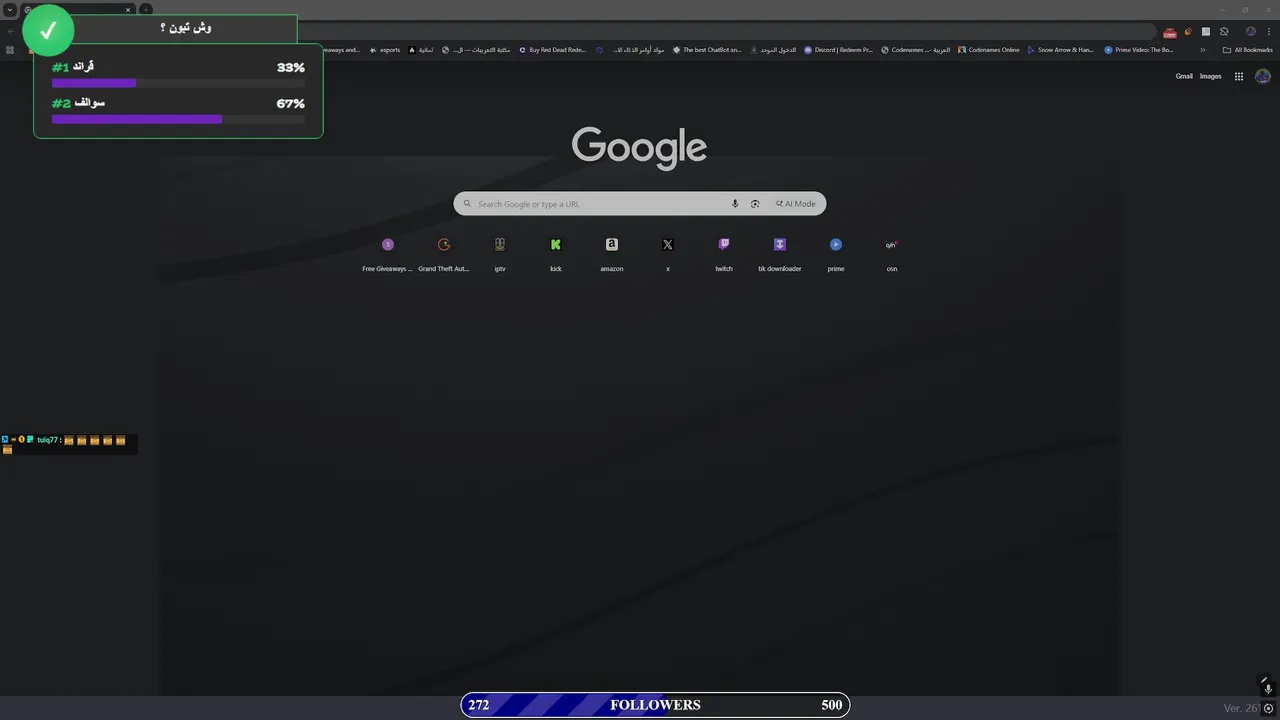This screenshot has height=720, width=1280.
Task: Open the osn shortcut tile
Action: (x=892, y=254)
